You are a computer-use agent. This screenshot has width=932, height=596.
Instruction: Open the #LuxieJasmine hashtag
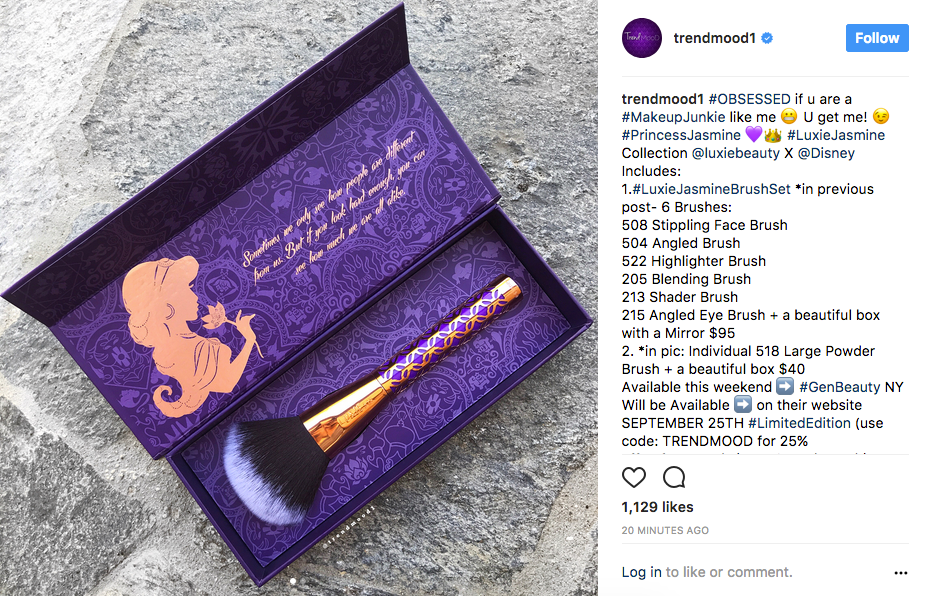coord(836,135)
